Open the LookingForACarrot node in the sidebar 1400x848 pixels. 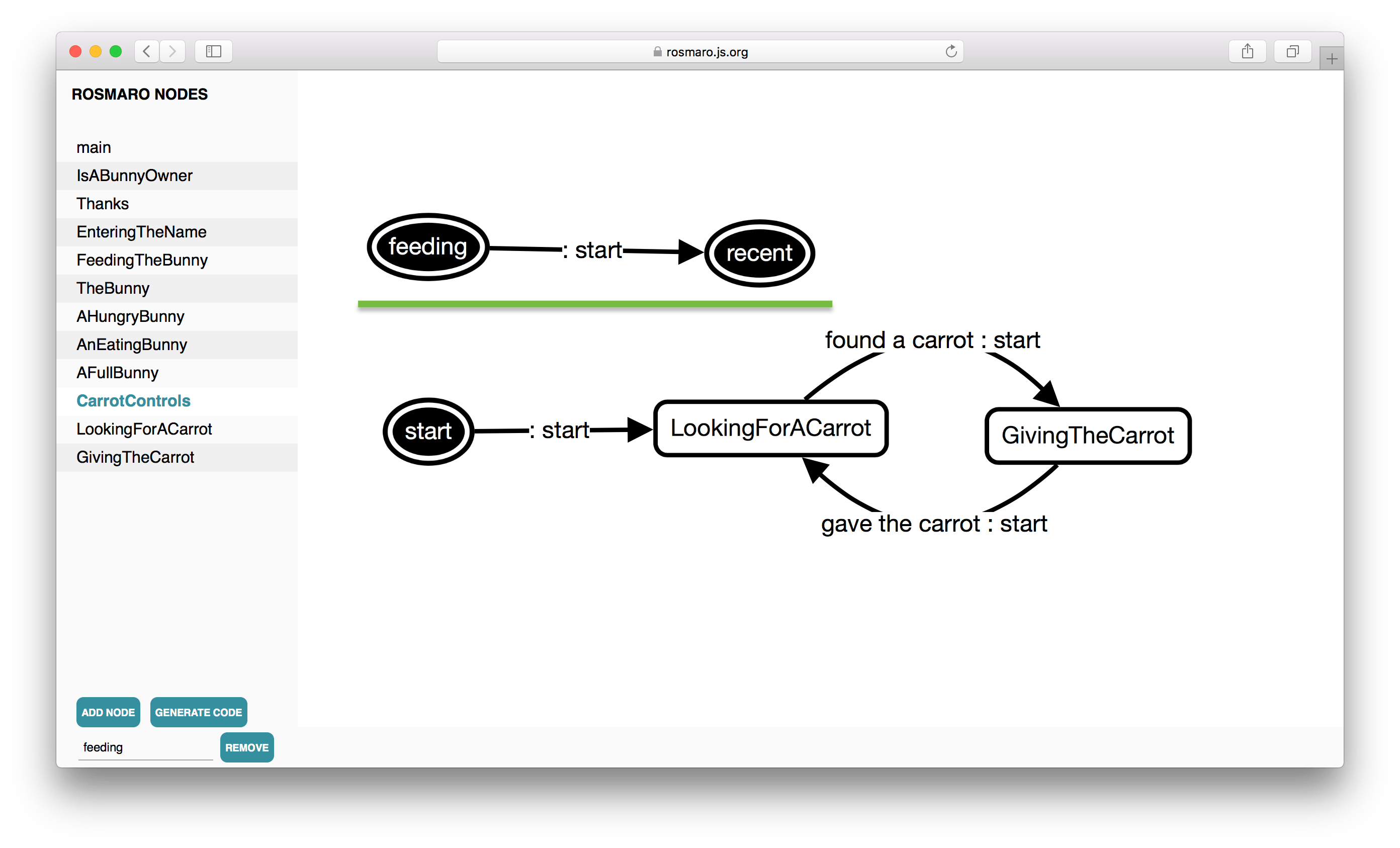[177, 429]
